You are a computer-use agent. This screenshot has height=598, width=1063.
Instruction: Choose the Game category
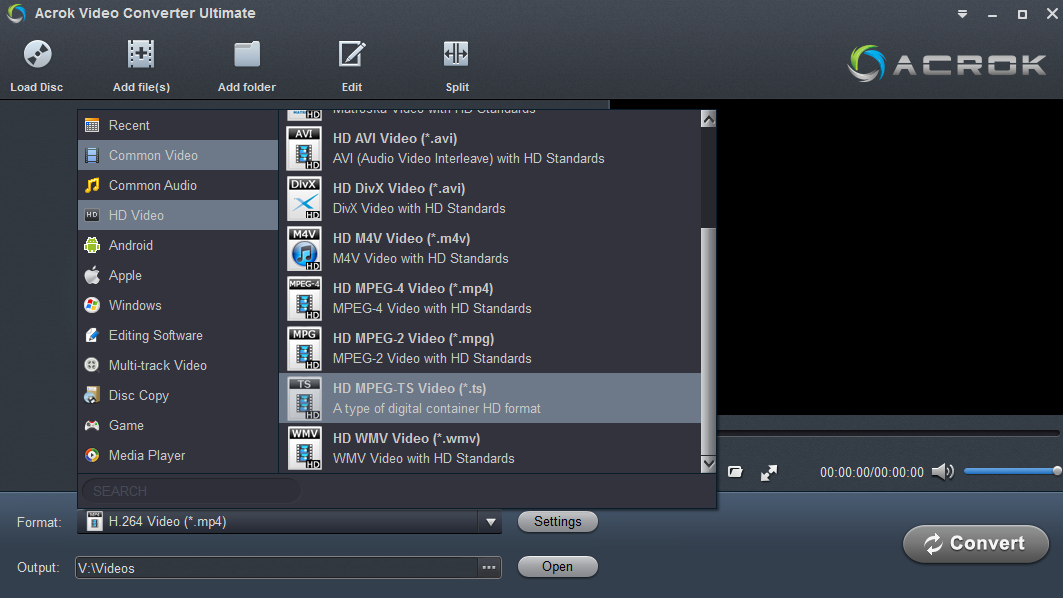pyautogui.click(x=178, y=425)
